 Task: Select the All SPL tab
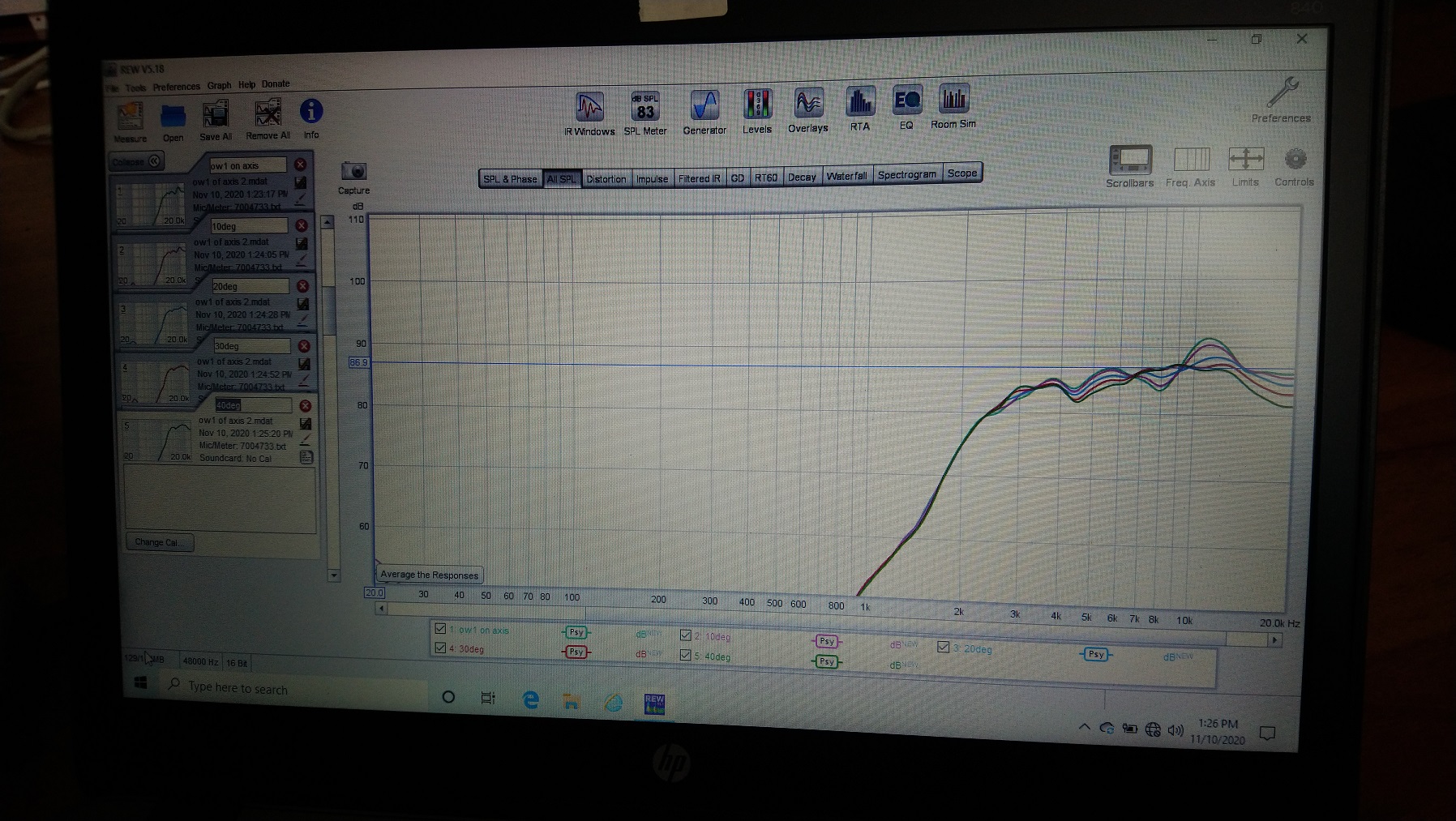[562, 178]
